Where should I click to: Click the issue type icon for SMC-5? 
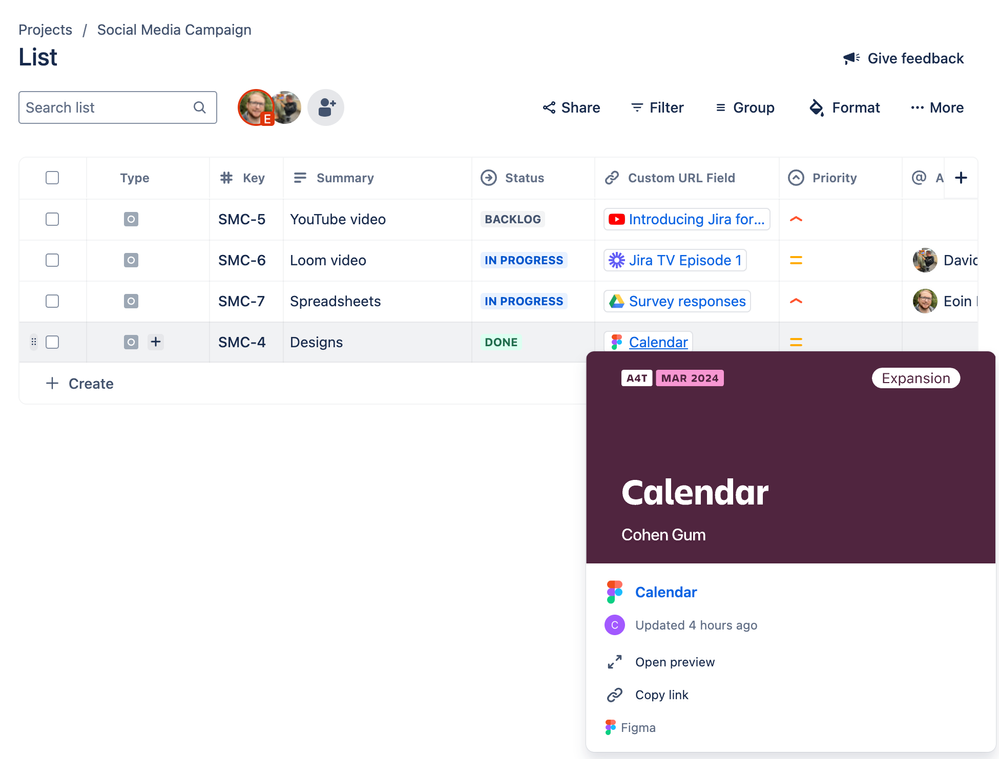click(x=131, y=219)
